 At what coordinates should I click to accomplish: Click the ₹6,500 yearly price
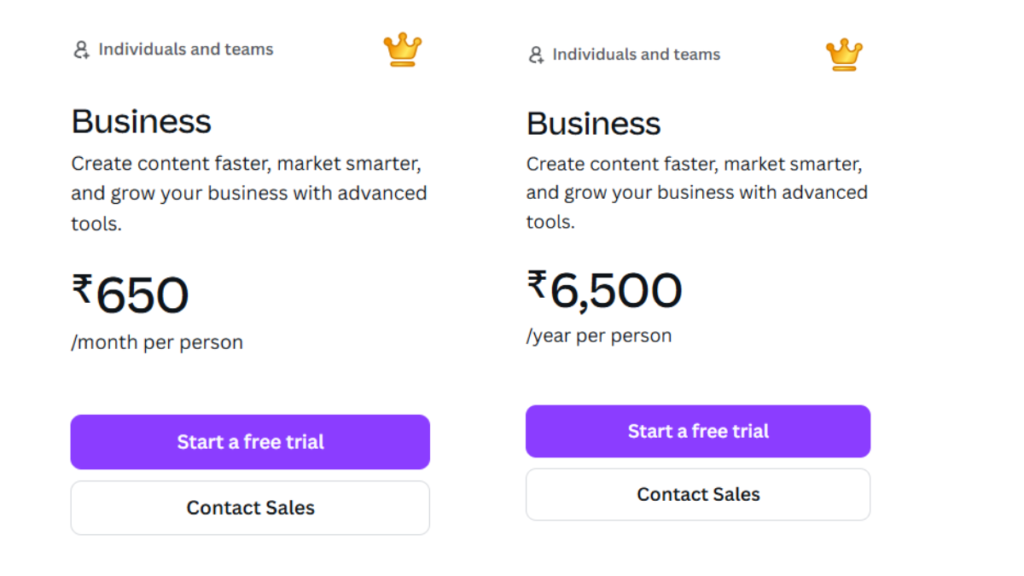[603, 290]
